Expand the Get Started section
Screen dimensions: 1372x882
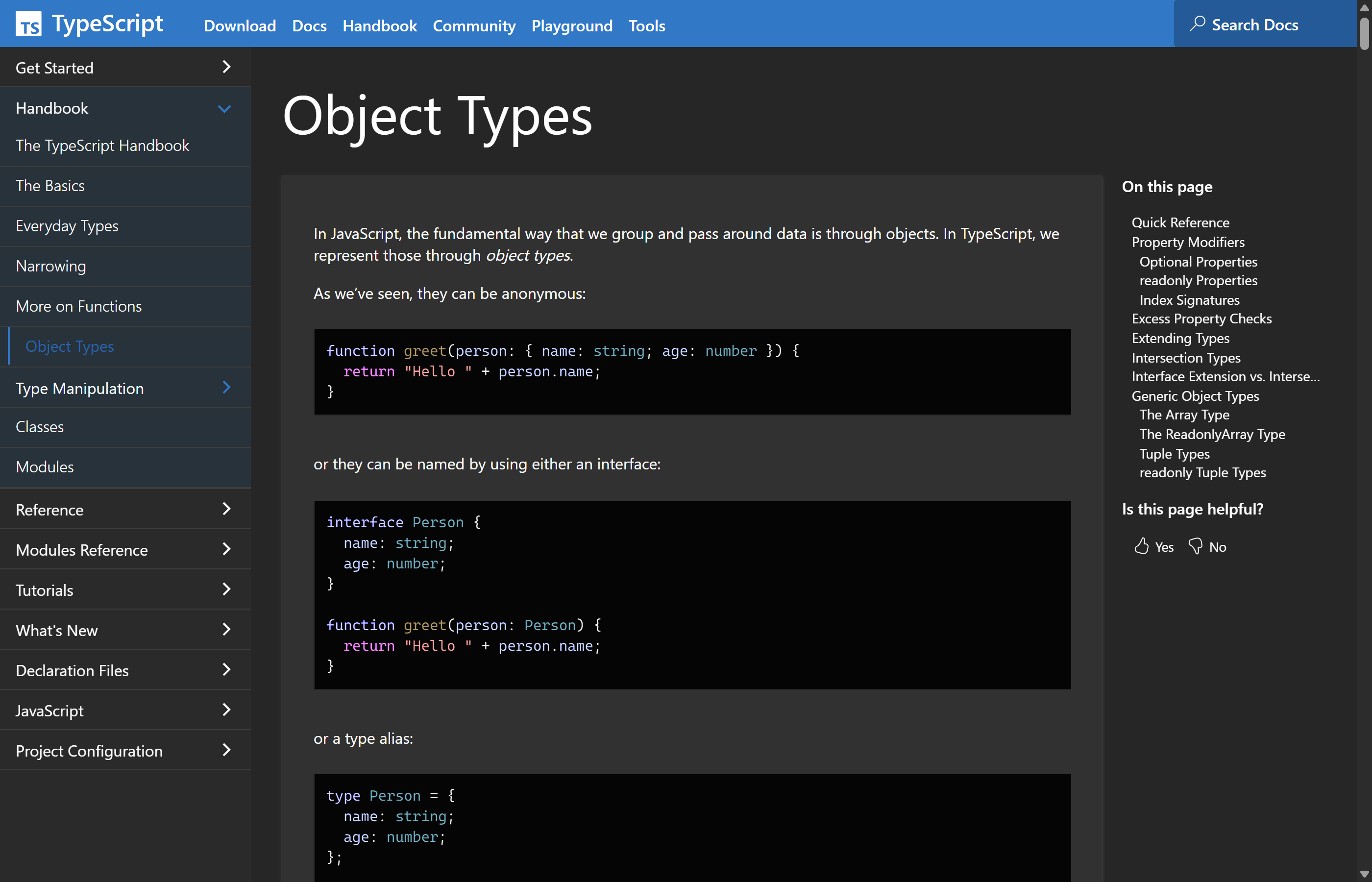[226, 67]
